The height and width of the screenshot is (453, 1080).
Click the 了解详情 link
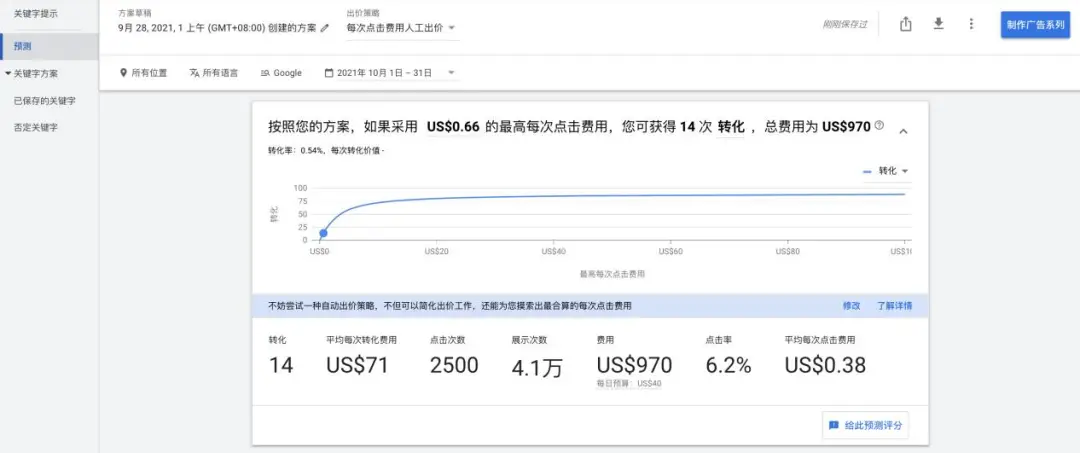894,306
